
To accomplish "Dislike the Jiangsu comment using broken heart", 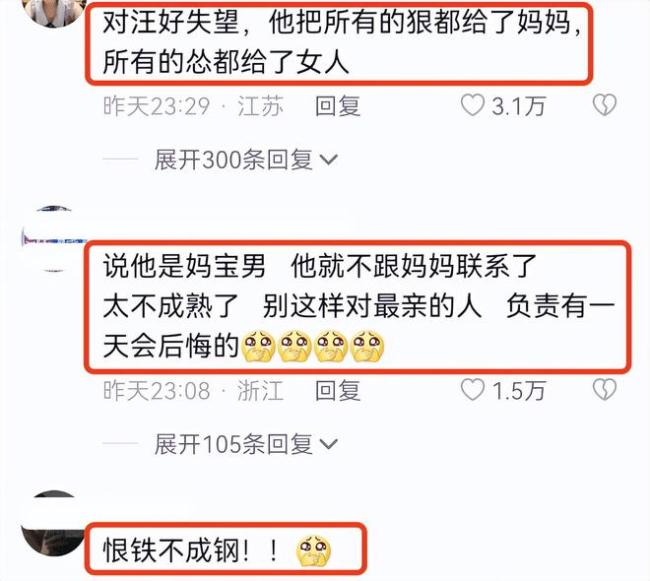I will click(604, 105).
